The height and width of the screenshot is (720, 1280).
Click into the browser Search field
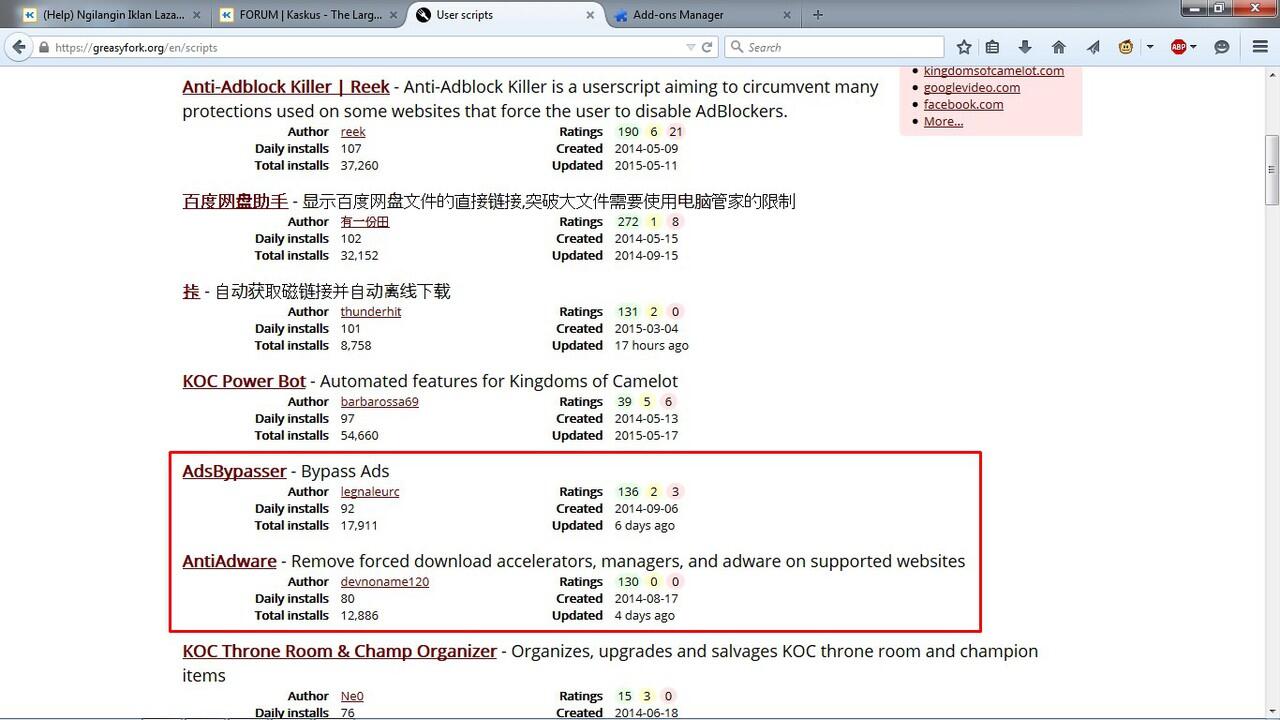(x=835, y=47)
